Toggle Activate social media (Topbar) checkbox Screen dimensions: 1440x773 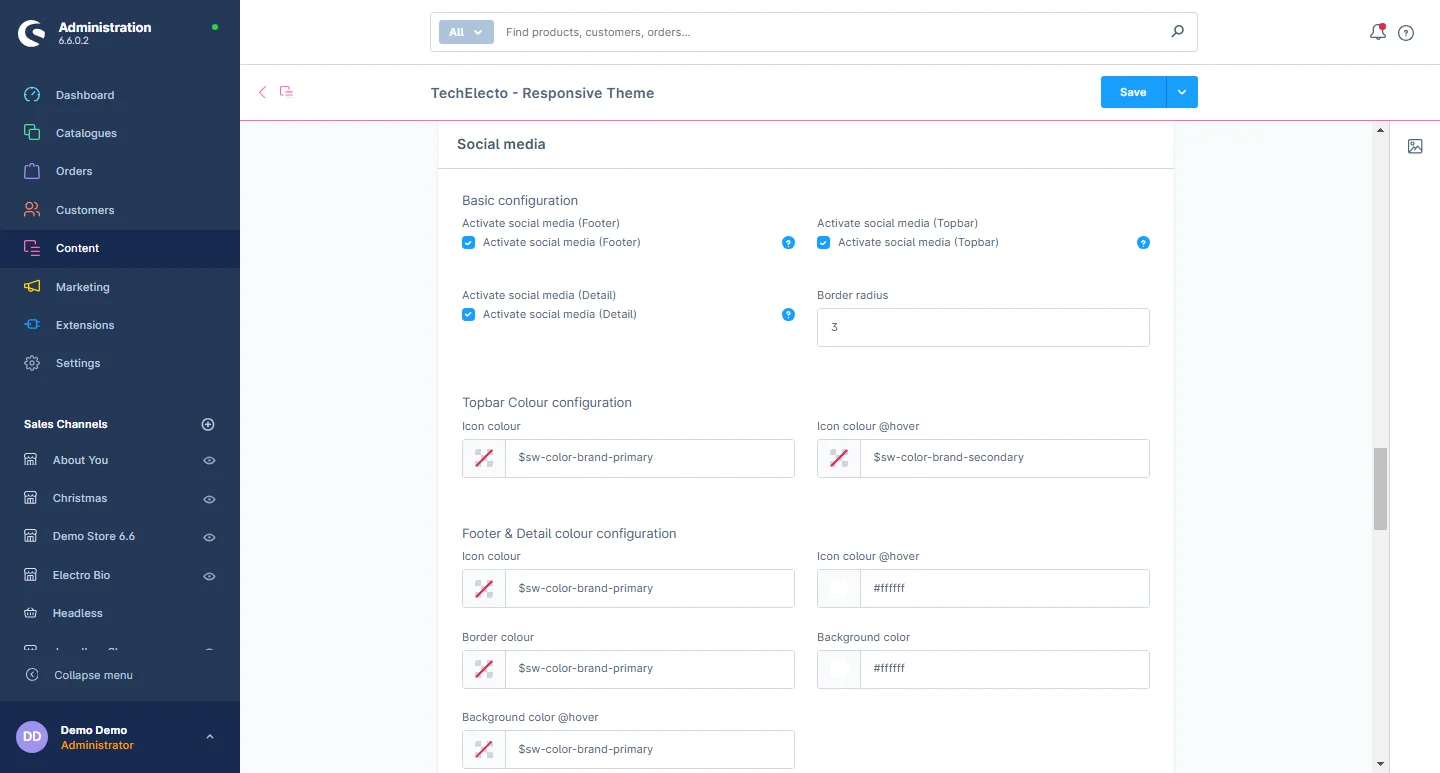(823, 243)
